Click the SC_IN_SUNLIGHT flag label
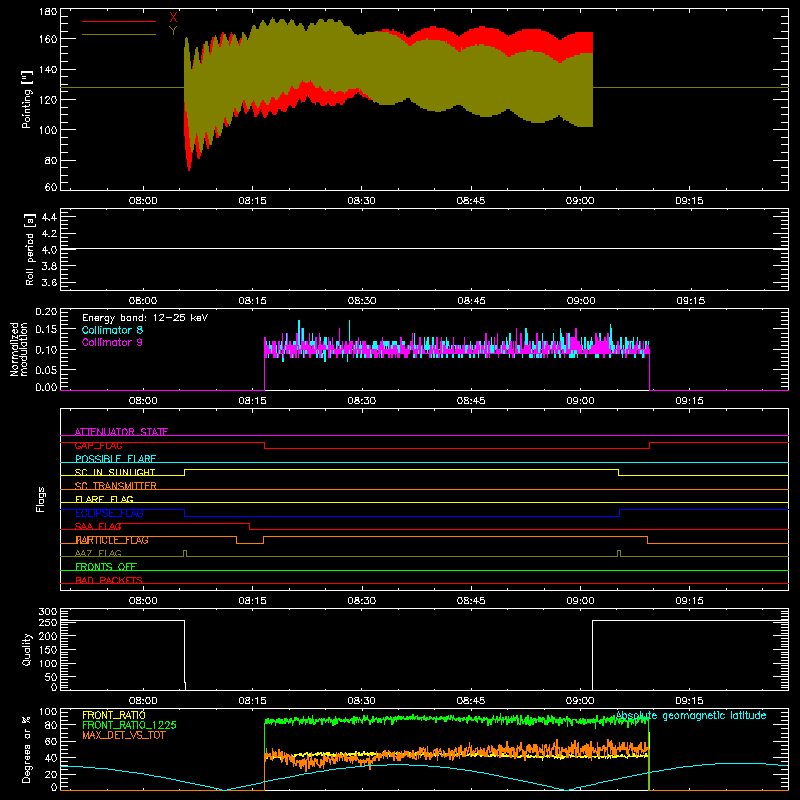This screenshot has width=800, height=800. (115, 472)
